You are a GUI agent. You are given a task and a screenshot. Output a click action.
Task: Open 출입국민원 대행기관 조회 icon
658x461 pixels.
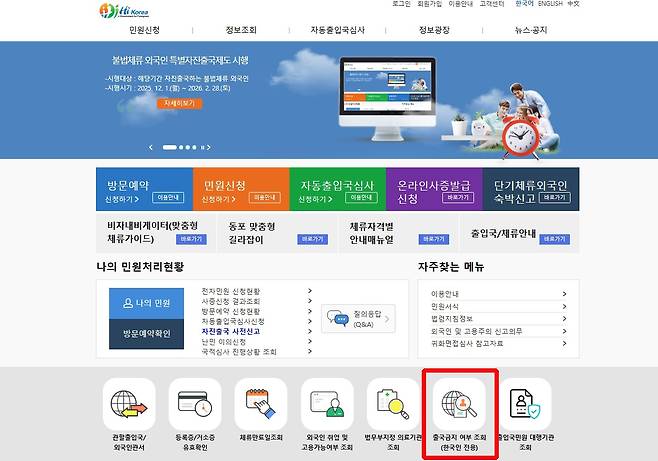pos(526,405)
